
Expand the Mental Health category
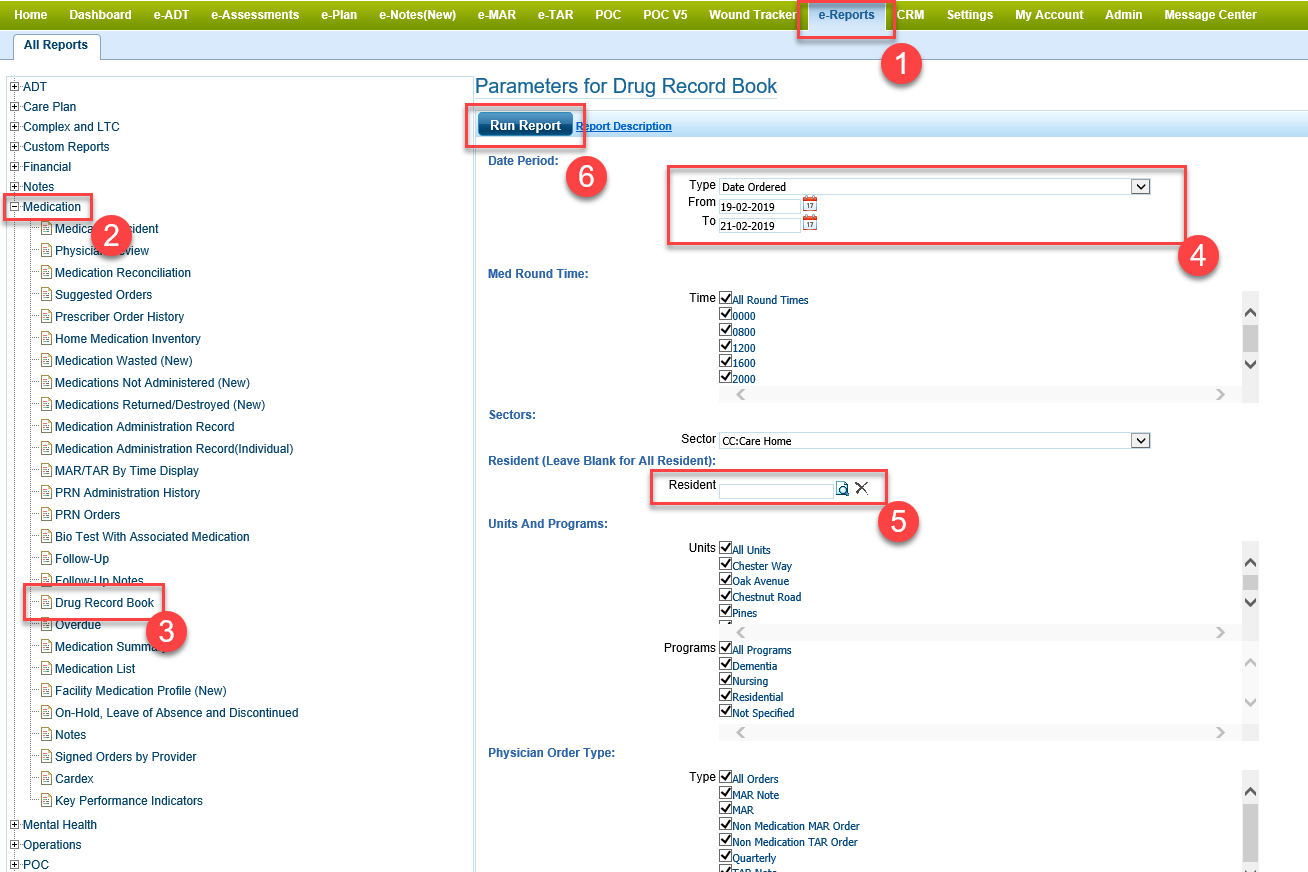point(15,824)
